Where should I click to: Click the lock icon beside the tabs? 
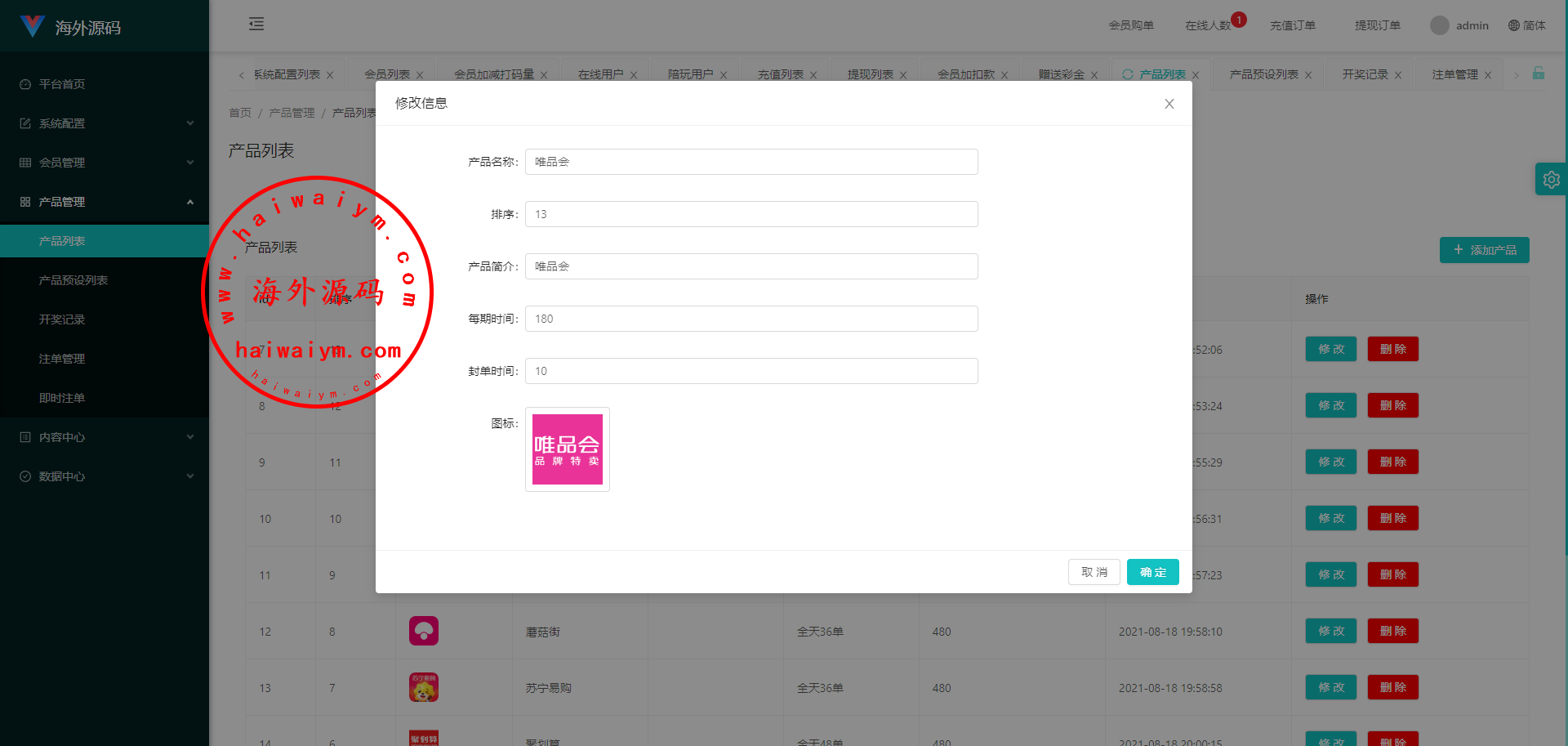click(x=1539, y=74)
